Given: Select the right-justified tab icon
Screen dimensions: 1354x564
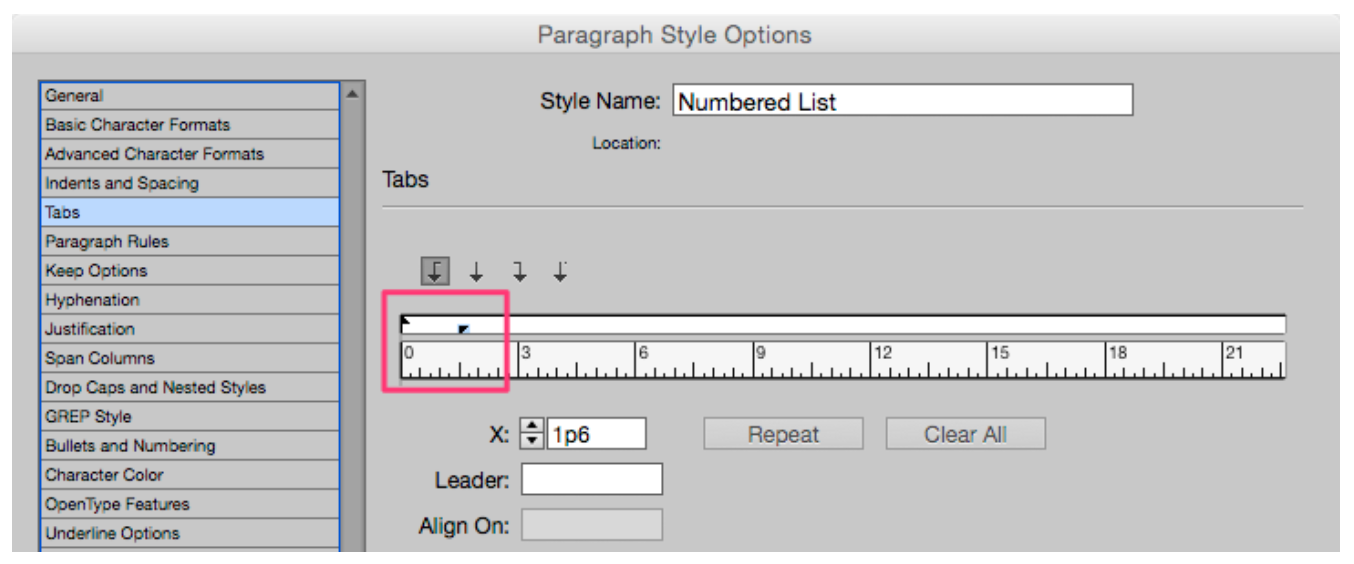Looking at the screenshot, I should pyautogui.click(x=519, y=271).
